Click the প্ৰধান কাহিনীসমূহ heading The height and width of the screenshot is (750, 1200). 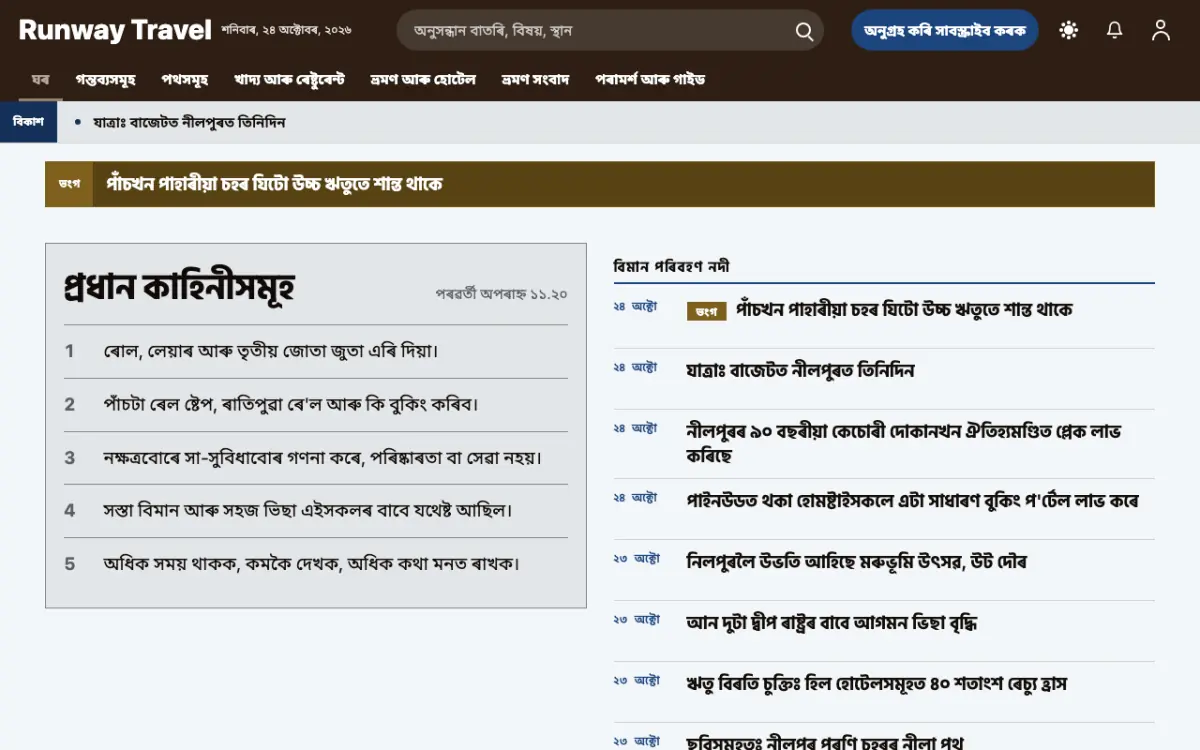click(179, 287)
